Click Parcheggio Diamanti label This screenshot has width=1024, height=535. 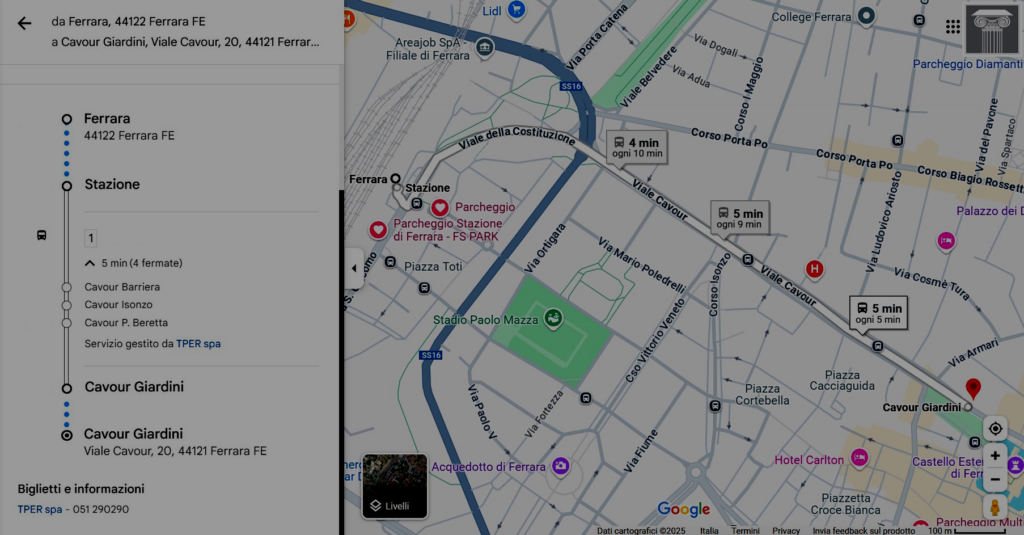tap(968, 64)
